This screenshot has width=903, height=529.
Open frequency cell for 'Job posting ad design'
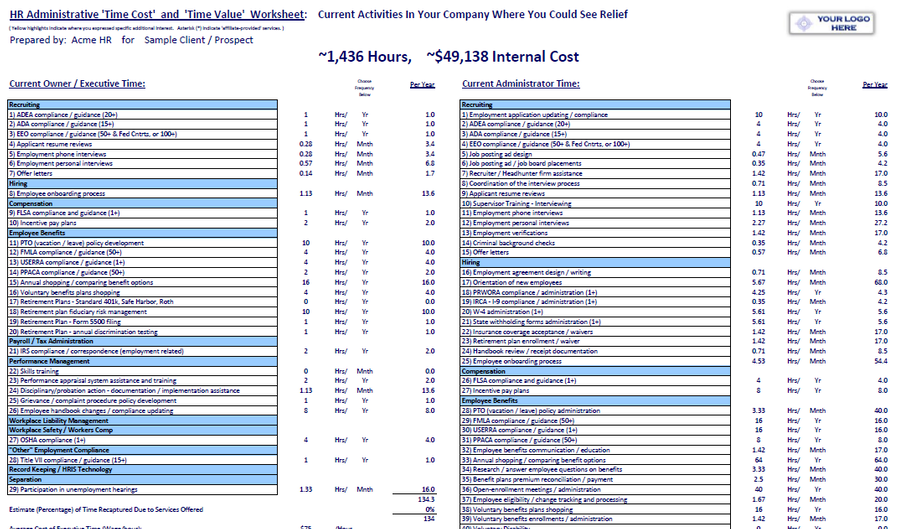coord(817,154)
